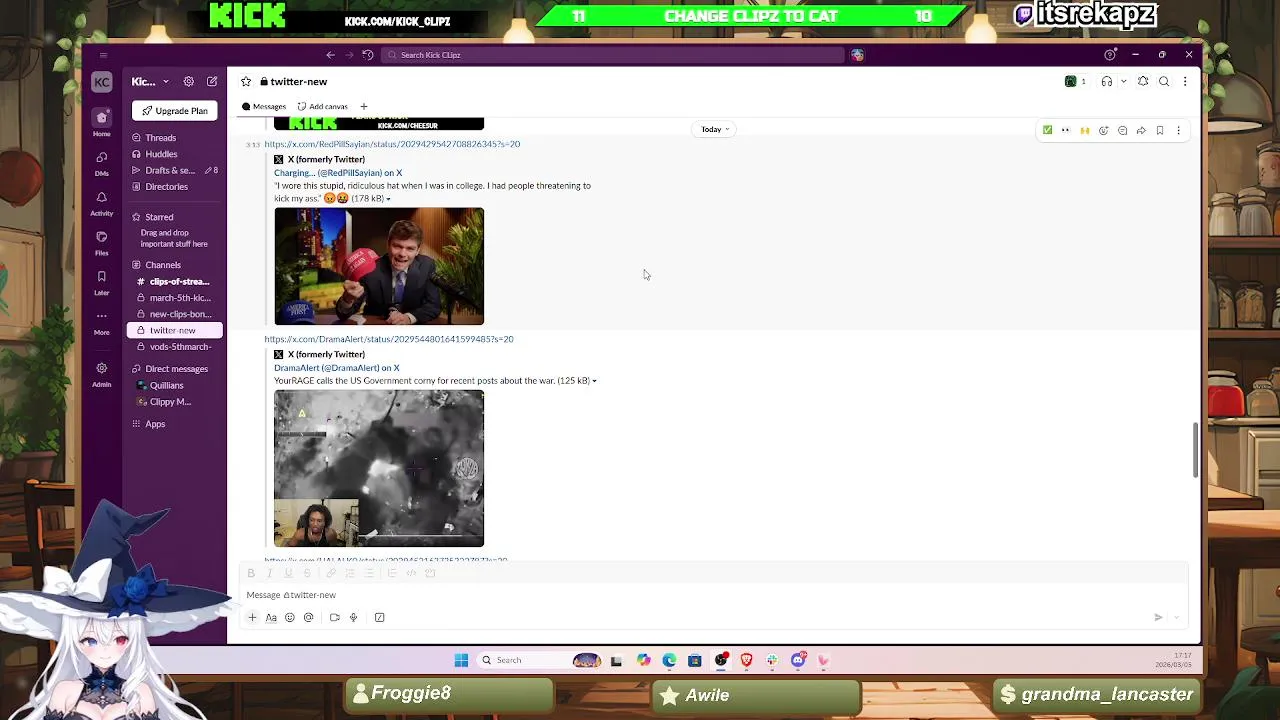
Task: React with eyes emoji on message
Action: click(1066, 130)
